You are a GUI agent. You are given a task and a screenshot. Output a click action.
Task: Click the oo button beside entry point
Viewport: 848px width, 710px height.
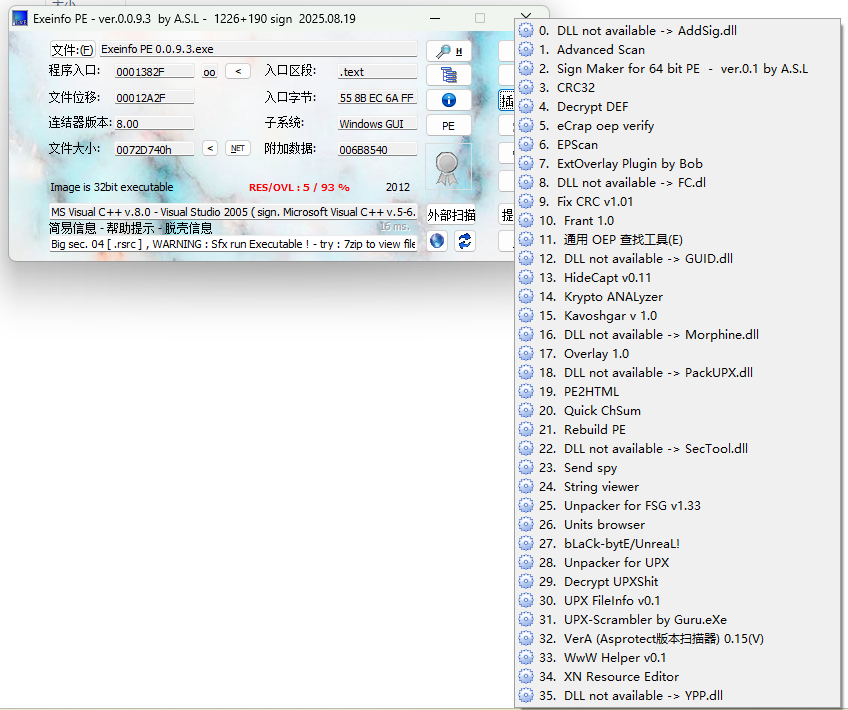(x=209, y=72)
